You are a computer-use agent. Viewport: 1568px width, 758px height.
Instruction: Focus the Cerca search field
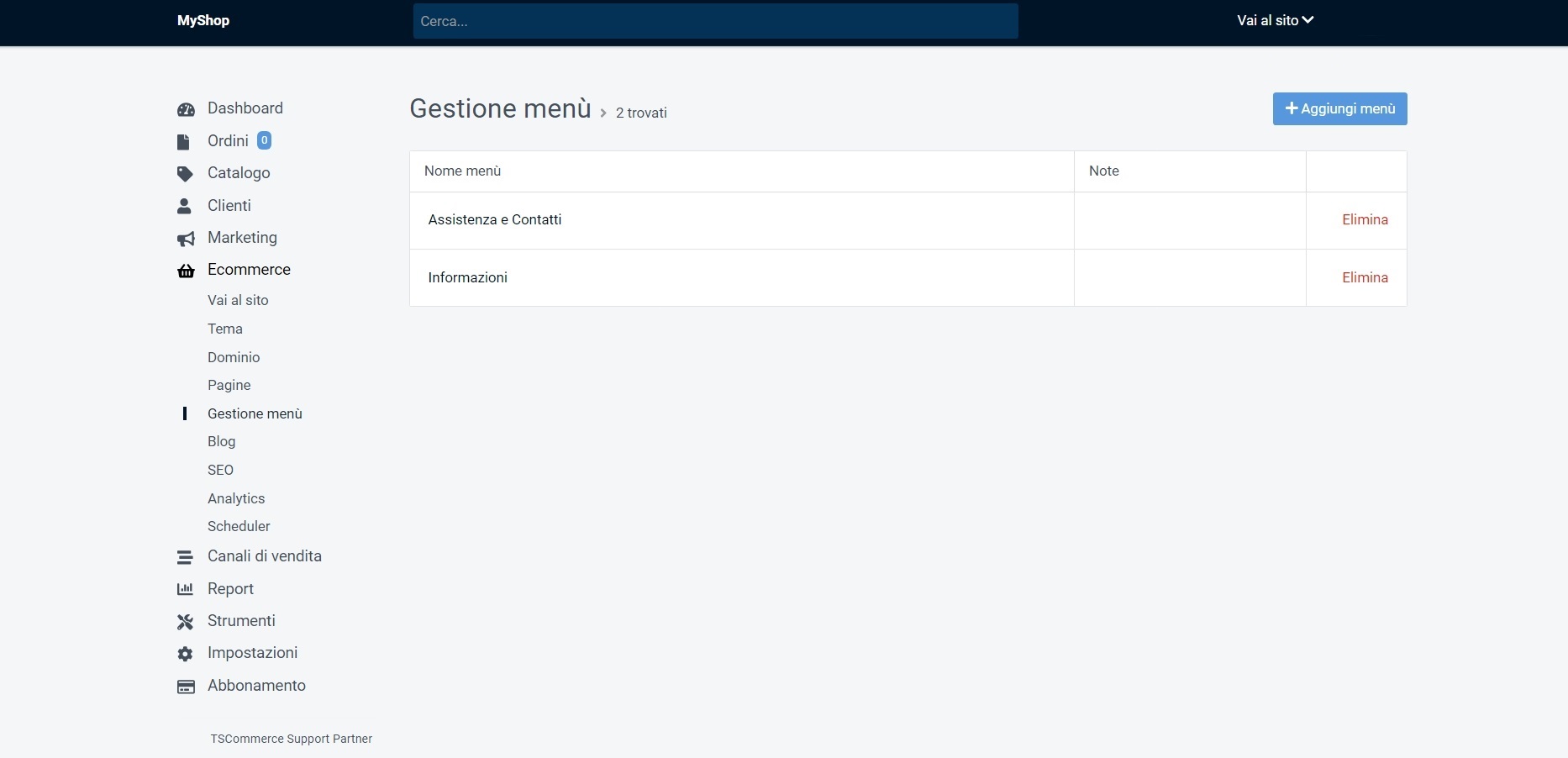(x=715, y=21)
